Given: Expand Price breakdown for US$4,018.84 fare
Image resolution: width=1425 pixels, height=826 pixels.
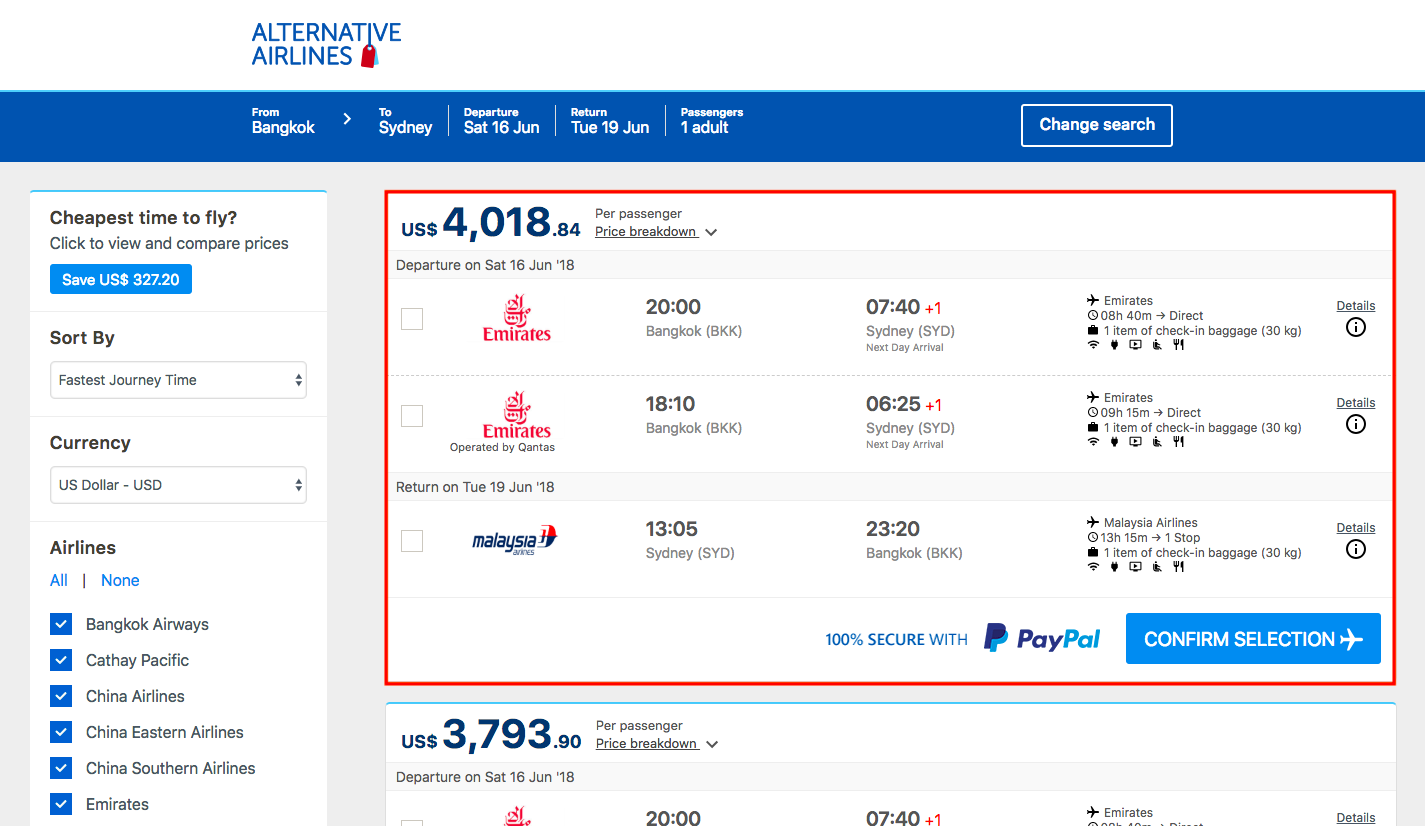Looking at the screenshot, I should pos(656,232).
